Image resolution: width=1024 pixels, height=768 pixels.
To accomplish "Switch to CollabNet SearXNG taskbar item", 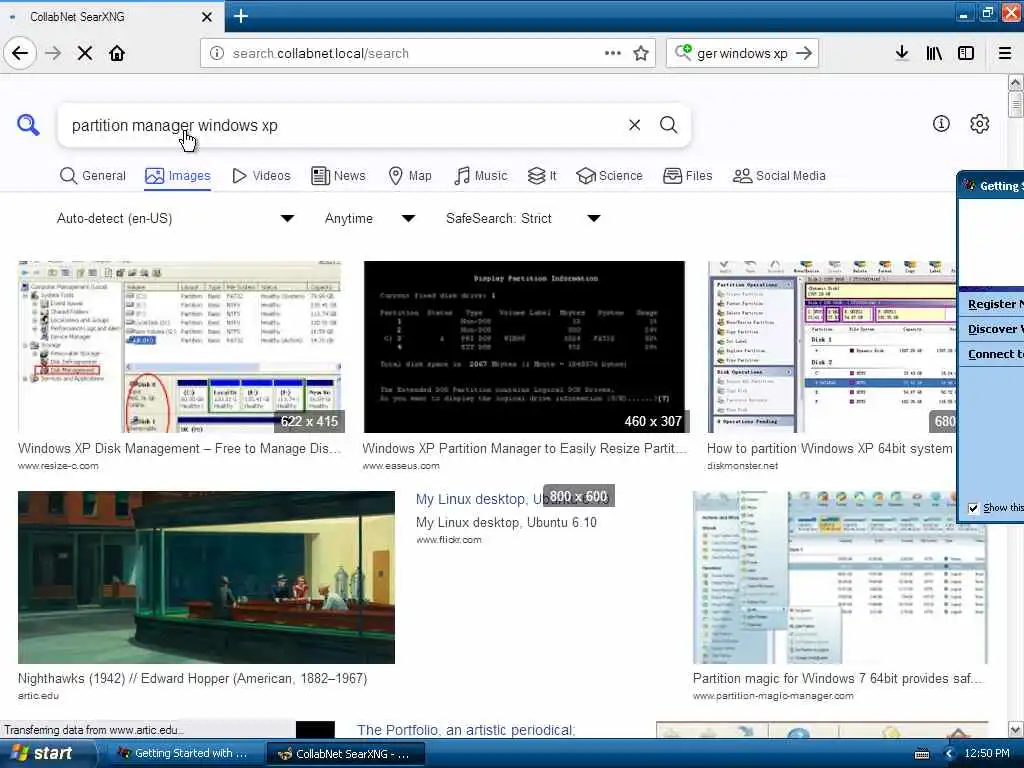I will pos(345,754).
